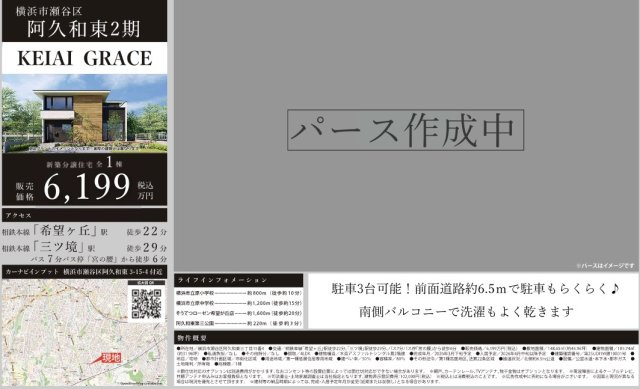640x389 pixels.
Task: Select the 新築分譲住宅 全1棟 line
Action: [x=84, y=163]
